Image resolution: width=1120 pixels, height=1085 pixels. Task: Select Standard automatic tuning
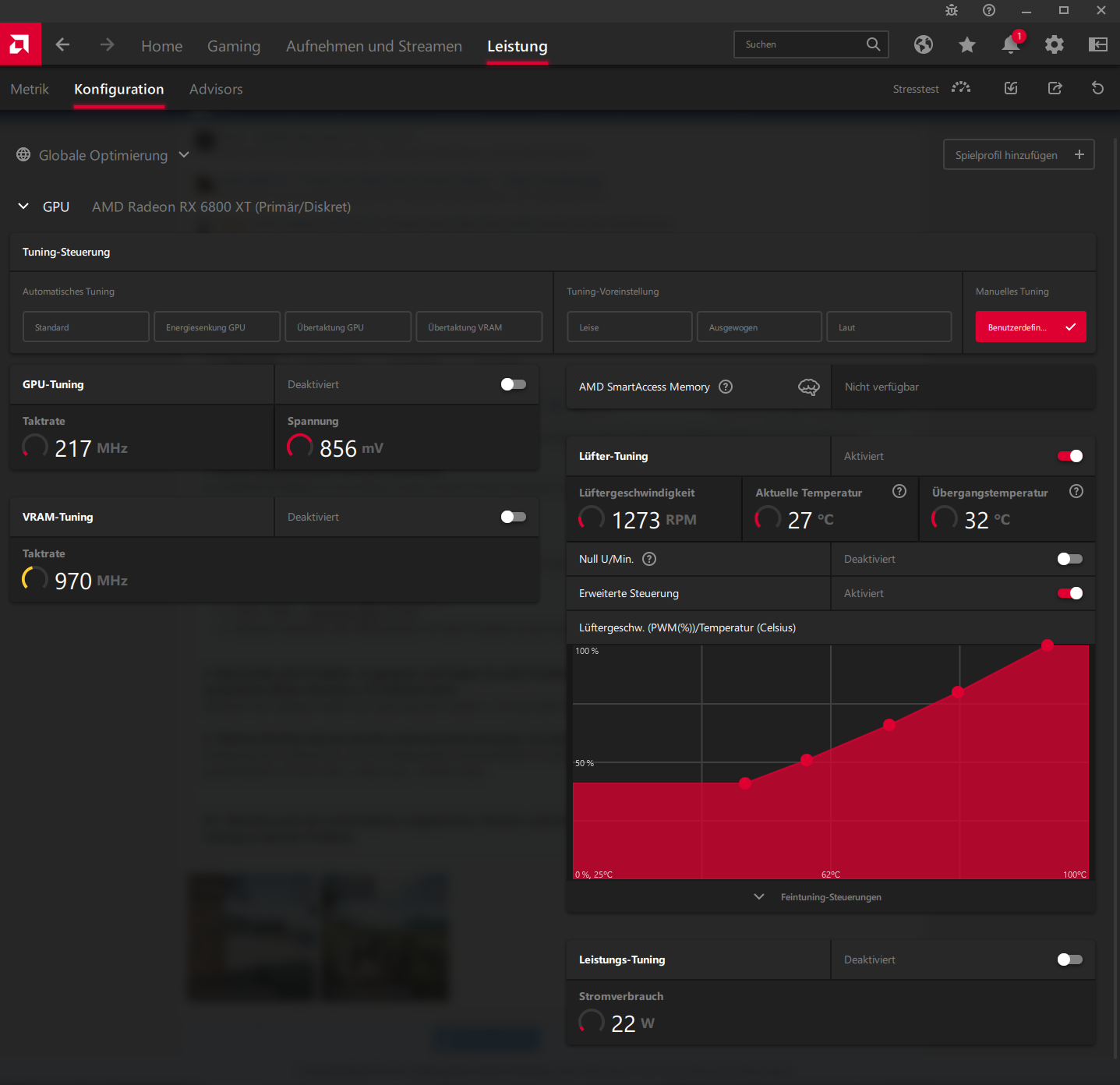86,327
